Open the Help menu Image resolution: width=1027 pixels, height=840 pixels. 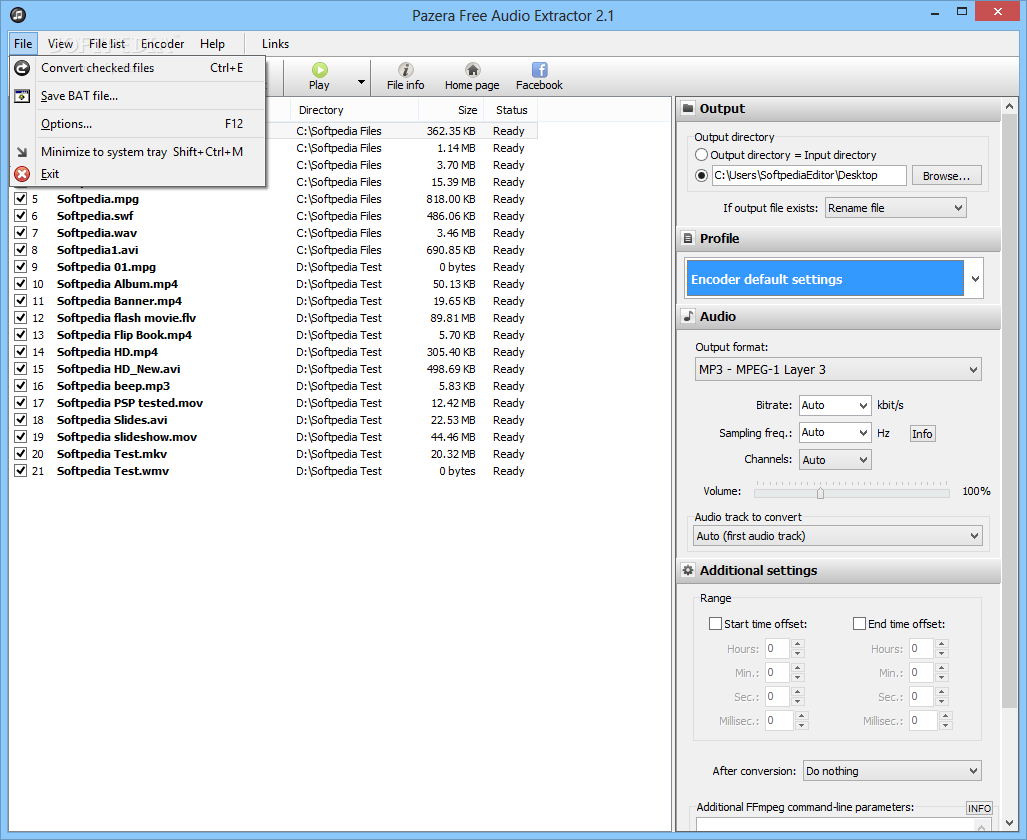(x=212, y=44)
